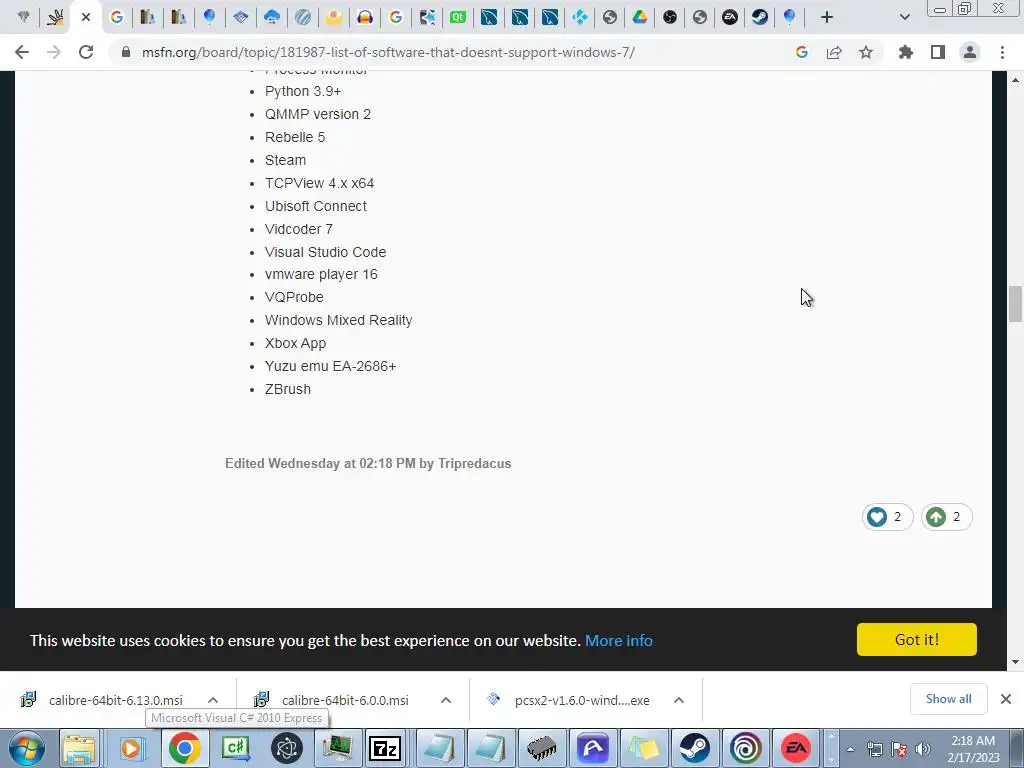Open the share this page icon

pos(834,52)
